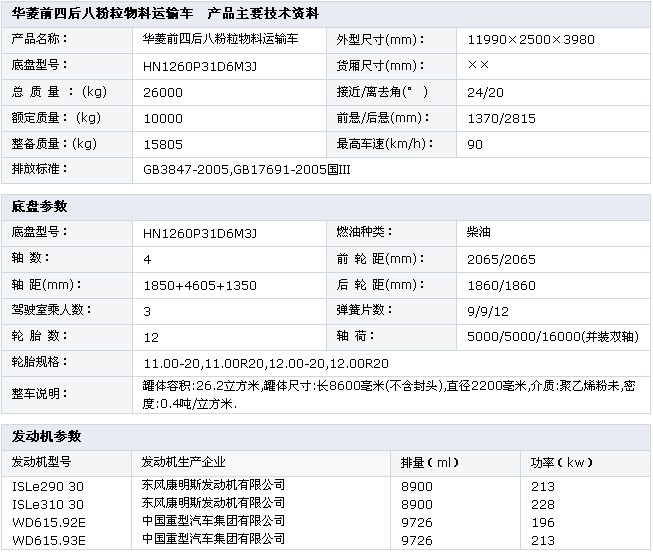The height and width of the screenshot is (553, 653).
Task: Click the 轴距 value 1850+4605+1350
Action: (x=199, y=284)
